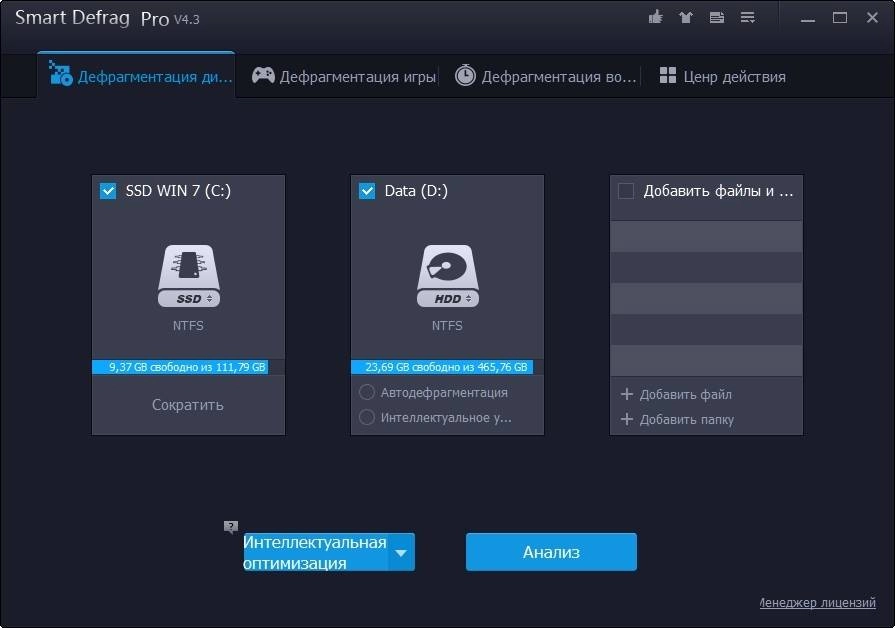The image size is (895, 628).
Task: Click the D: drive free space bar
Action: [448, 367]
